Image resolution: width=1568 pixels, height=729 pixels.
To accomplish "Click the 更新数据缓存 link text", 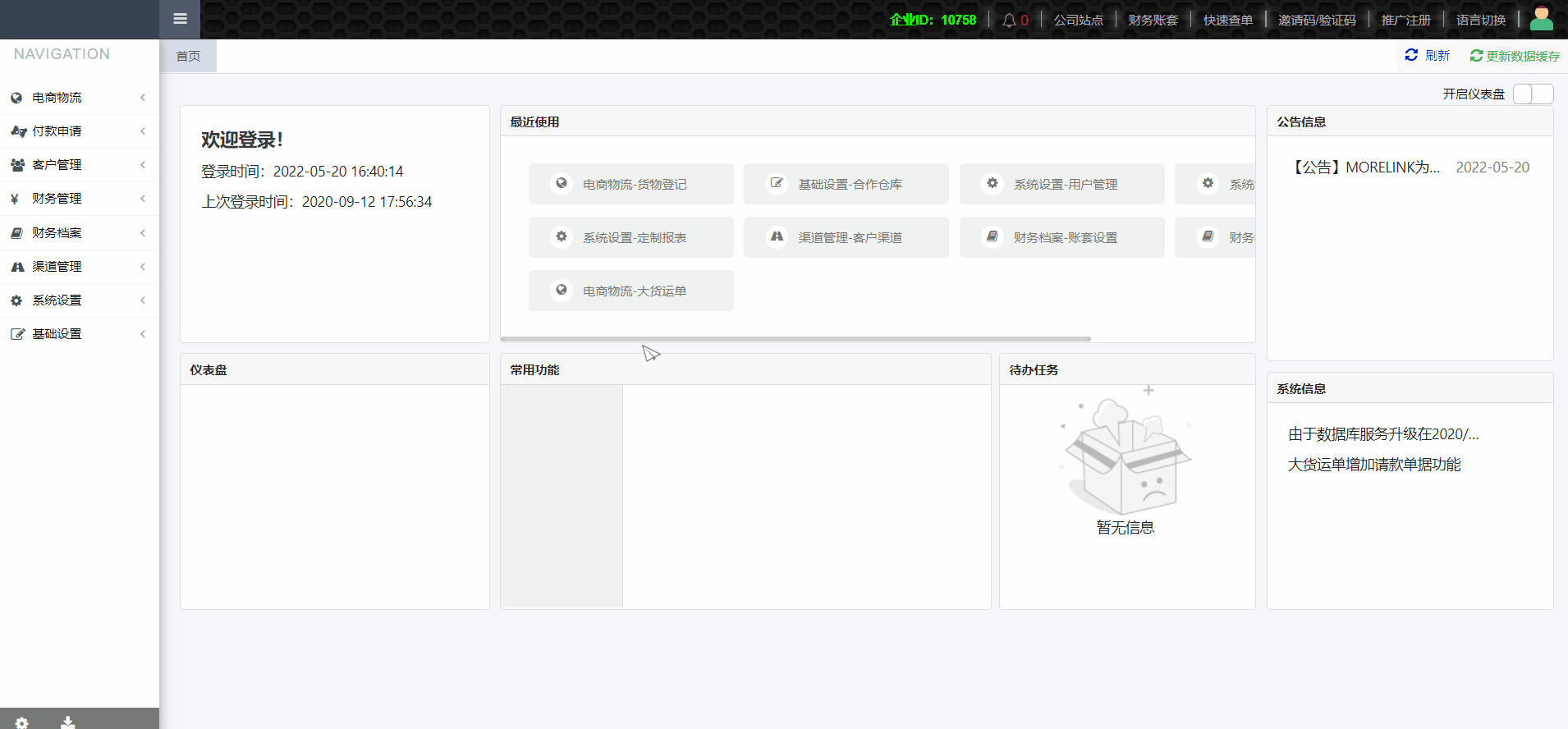I will pos(1523,56).
